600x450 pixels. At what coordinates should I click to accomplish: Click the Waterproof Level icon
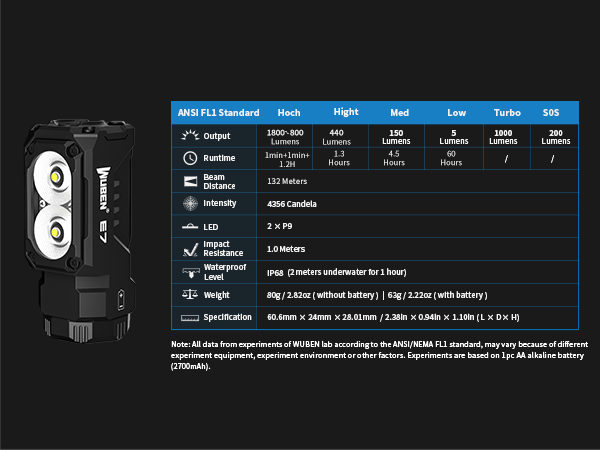tap(191, 272)
